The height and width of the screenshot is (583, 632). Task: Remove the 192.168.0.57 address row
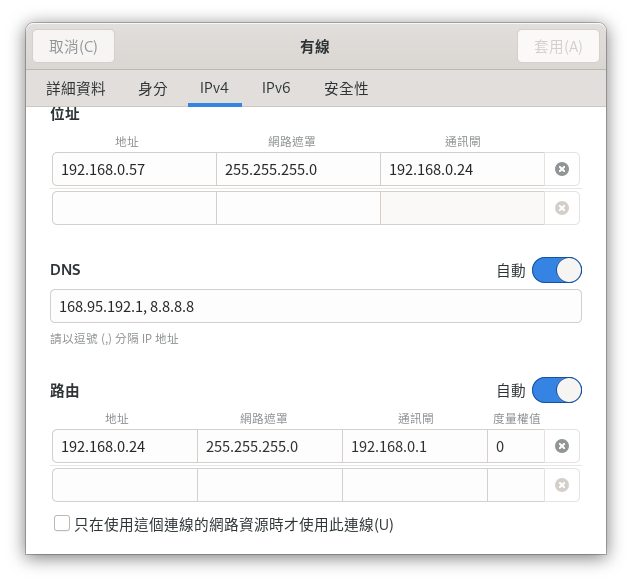click(561, 169)
